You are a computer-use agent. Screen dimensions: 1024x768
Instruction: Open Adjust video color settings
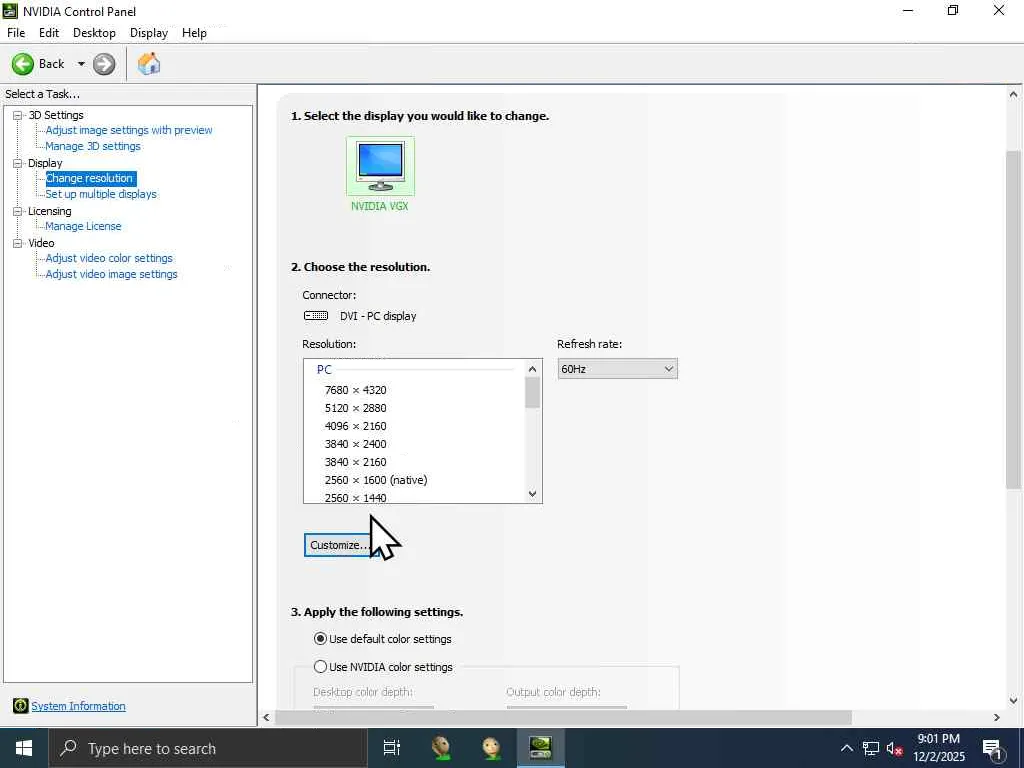pyautogui.click(x=109, y=258)
